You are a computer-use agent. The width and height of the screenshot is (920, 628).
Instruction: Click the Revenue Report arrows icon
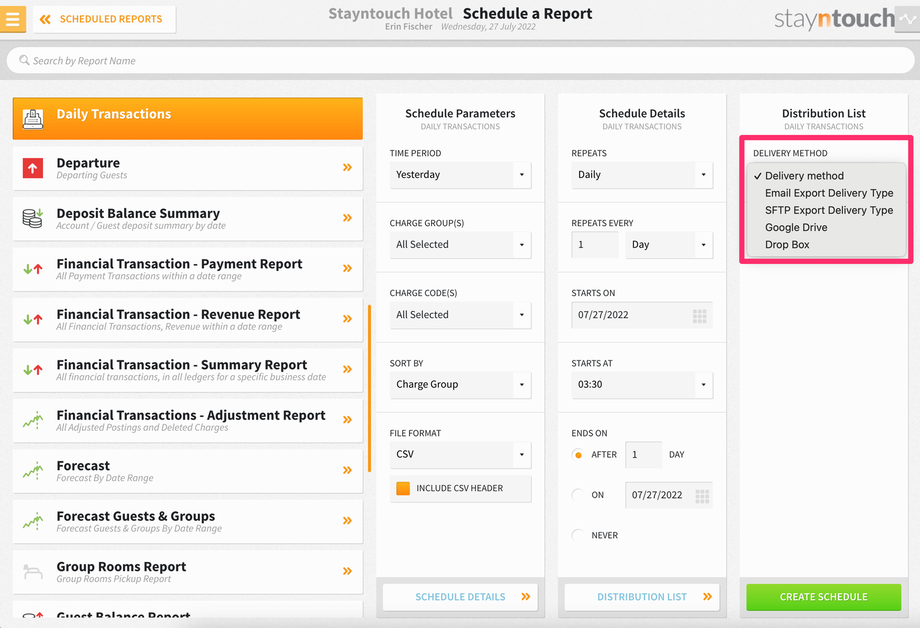click(33, 319)
